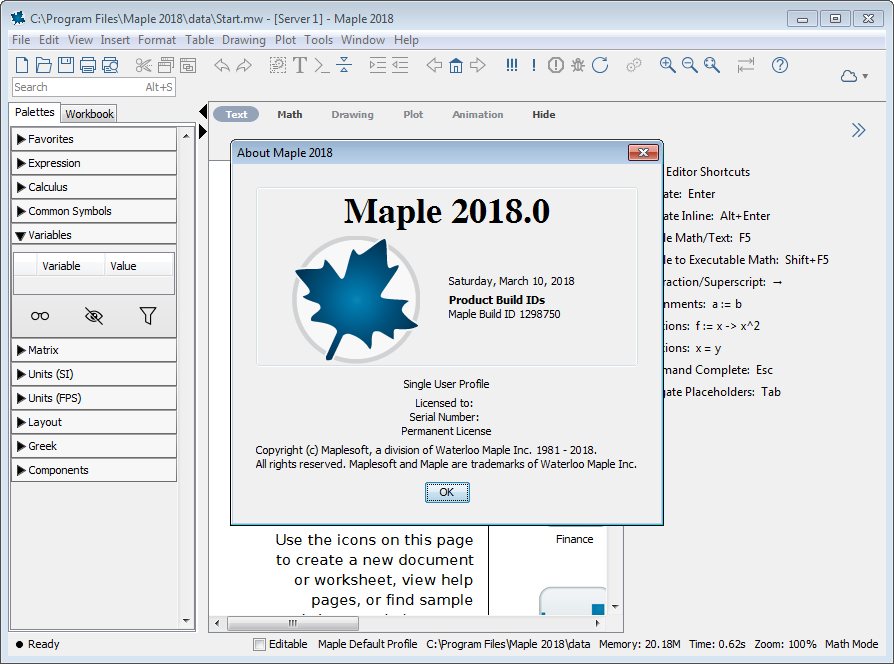
Task: Expand the context panel with the double chevron
Action: click(x=858, y=131)
